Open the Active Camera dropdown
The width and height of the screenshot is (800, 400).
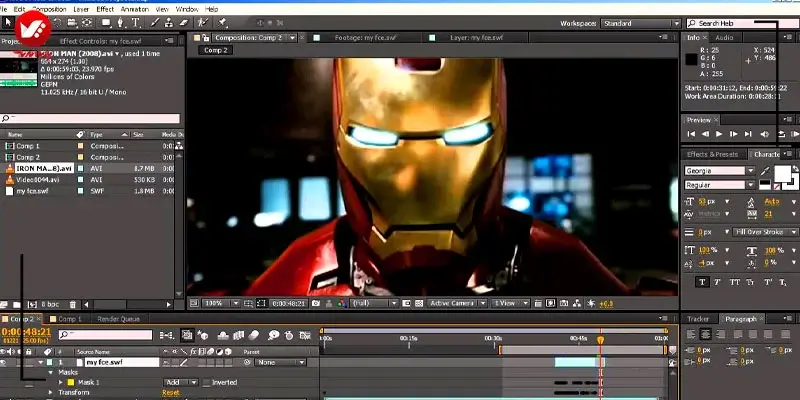457,303
